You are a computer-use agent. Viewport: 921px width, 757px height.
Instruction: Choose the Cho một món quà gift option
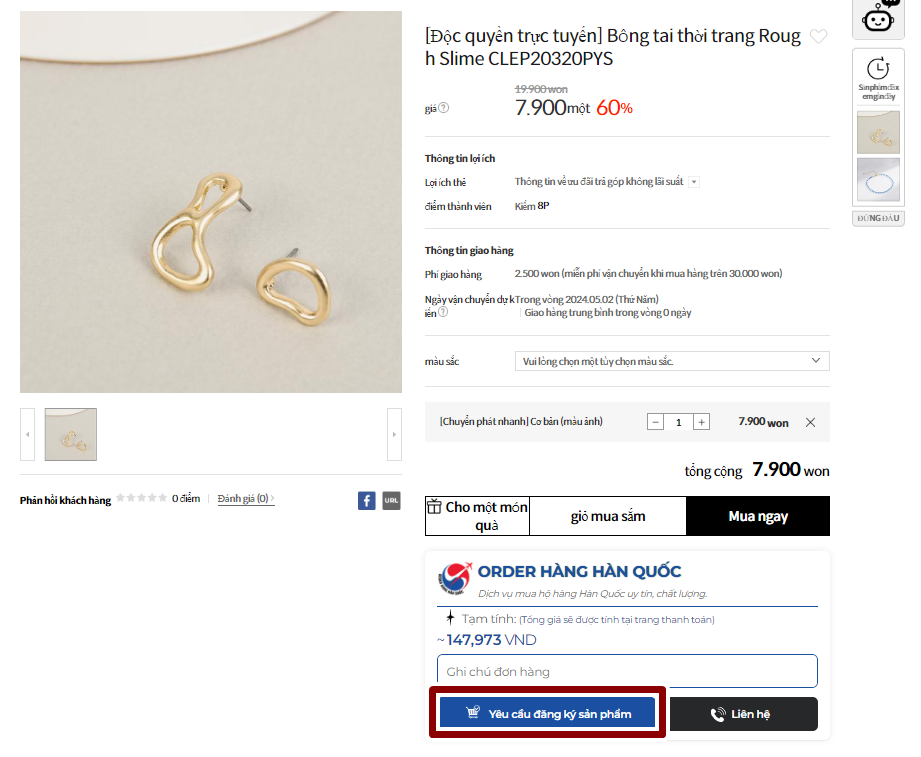click(x=477, y=516)
